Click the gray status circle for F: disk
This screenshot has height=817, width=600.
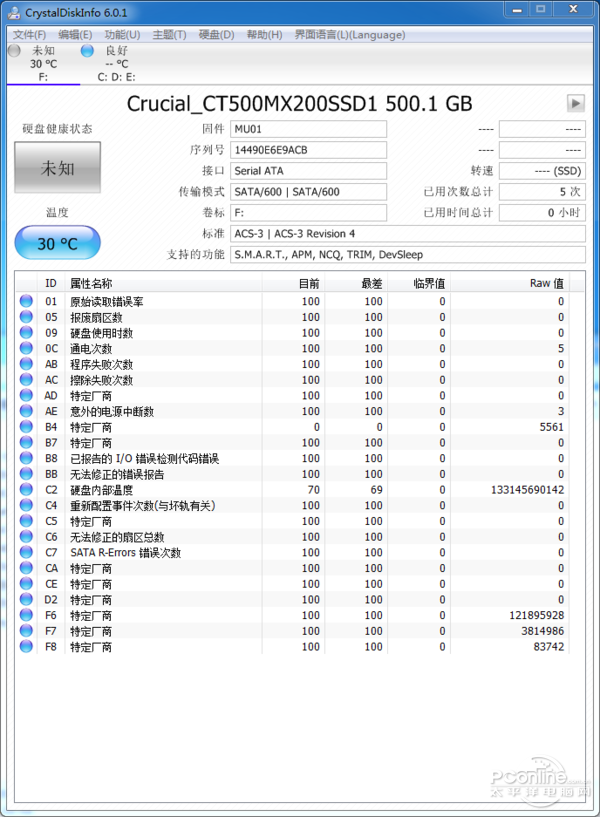click(x=15, y=51)
